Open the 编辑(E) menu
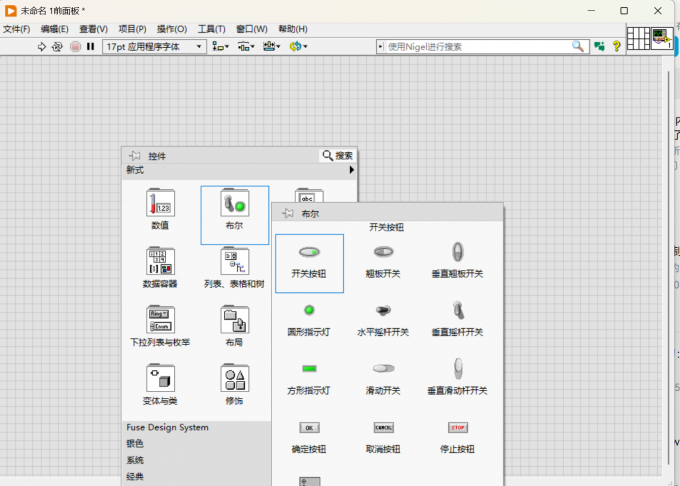Screen dimensions: 680x486 tap(55, 29)
